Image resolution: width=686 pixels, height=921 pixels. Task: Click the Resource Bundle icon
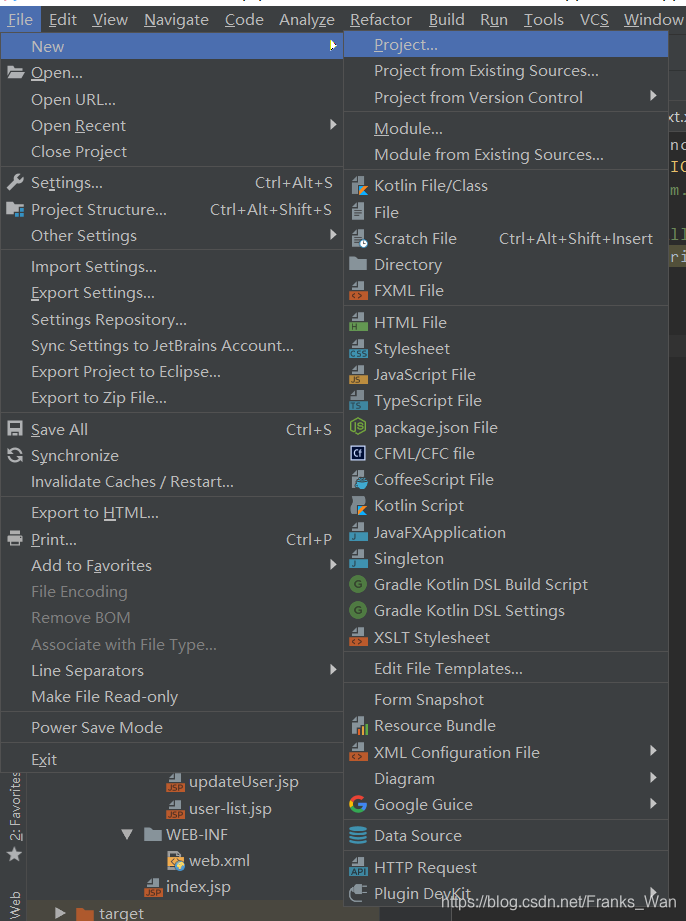359,726
